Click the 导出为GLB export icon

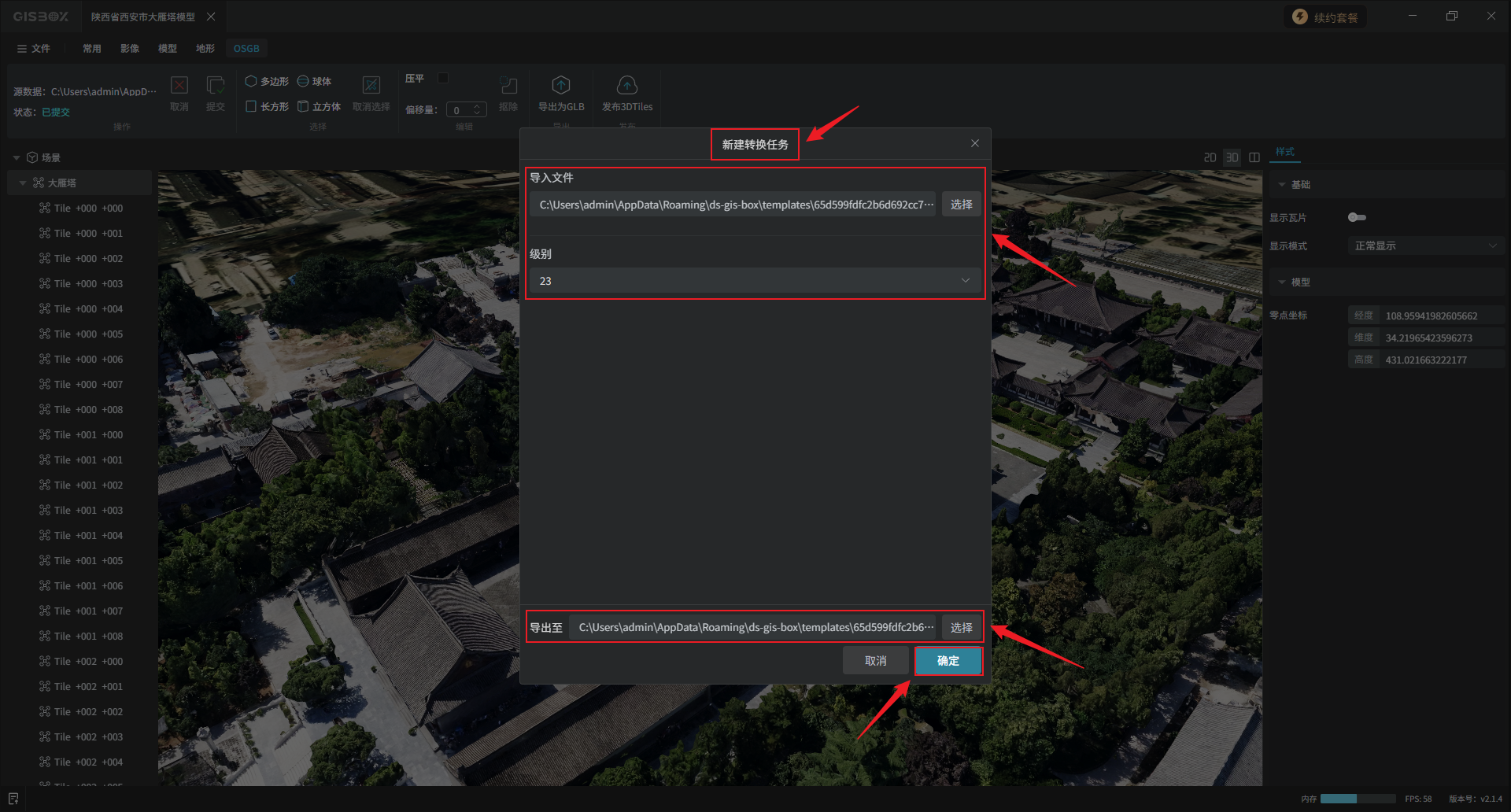tap(560, 85)
